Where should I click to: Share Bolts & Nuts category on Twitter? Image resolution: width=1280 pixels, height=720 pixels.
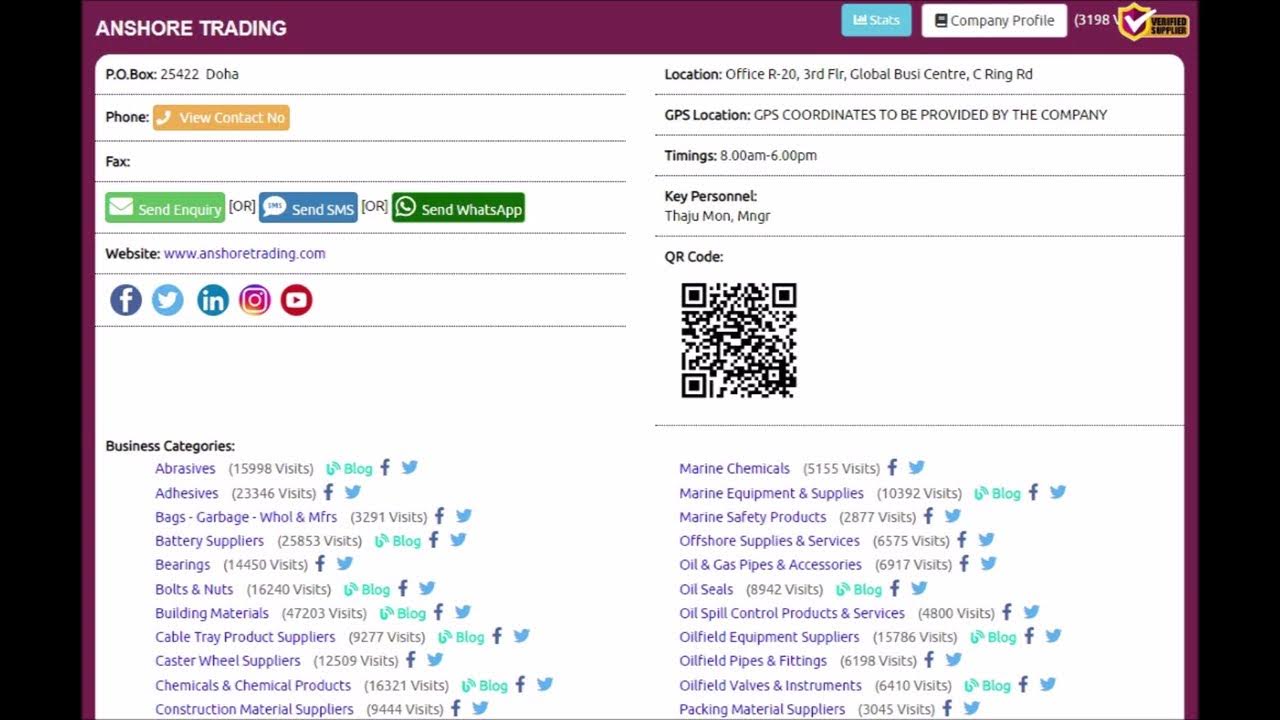427,588
